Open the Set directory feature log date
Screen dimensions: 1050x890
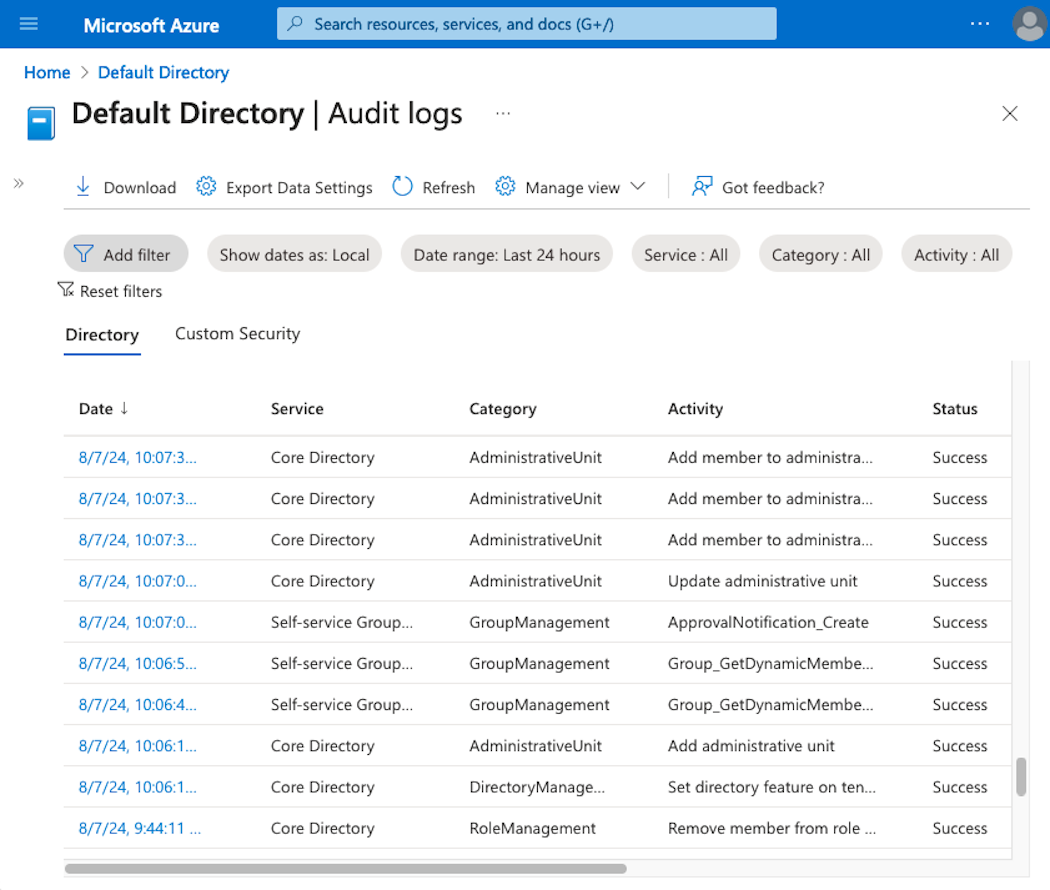tap(137, 788)
